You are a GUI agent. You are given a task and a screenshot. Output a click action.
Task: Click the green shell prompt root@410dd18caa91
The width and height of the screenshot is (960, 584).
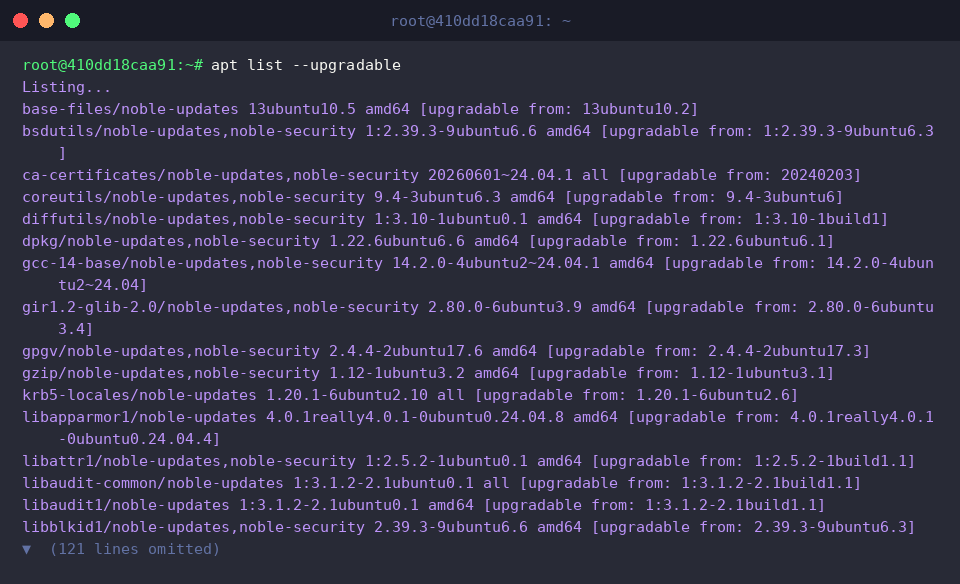pos(113,65)
